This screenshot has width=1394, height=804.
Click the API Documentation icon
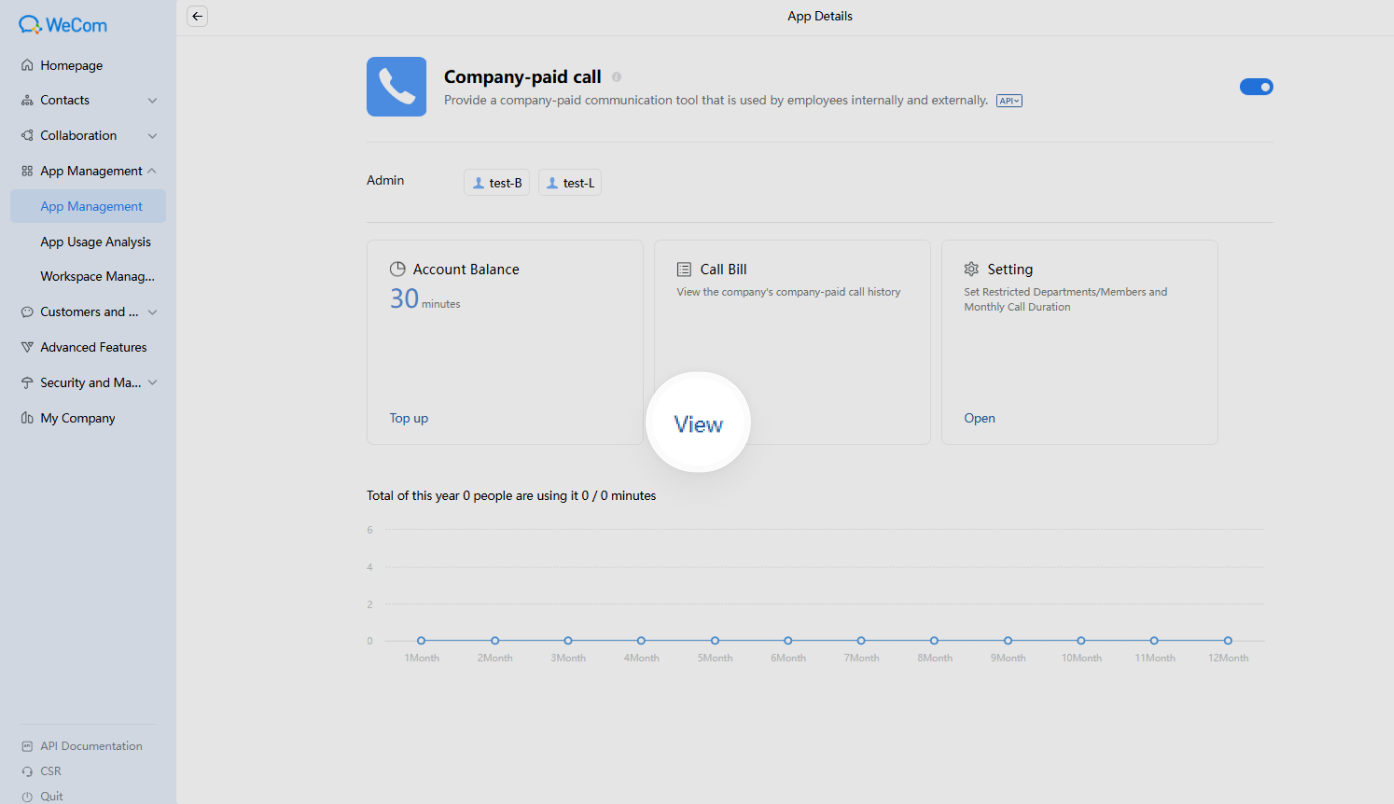coord(27,746)
